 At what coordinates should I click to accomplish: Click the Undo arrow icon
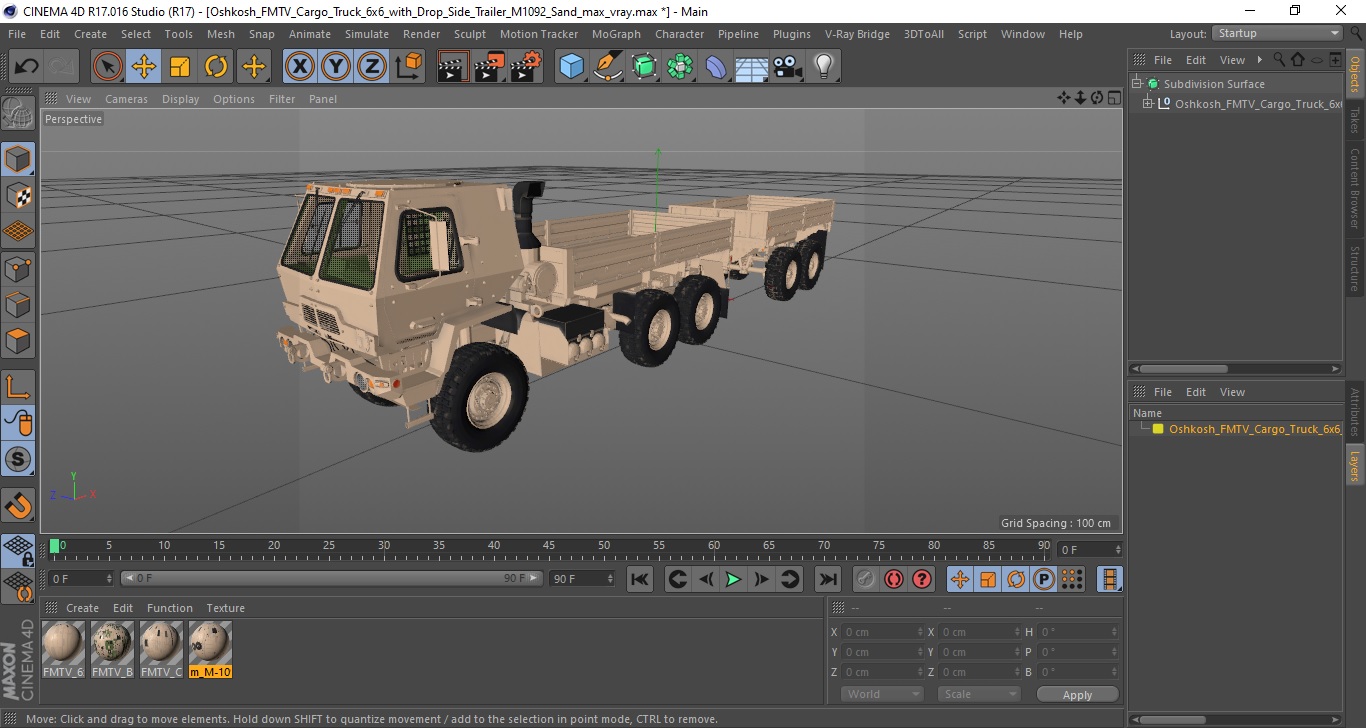tap(27, 67)
